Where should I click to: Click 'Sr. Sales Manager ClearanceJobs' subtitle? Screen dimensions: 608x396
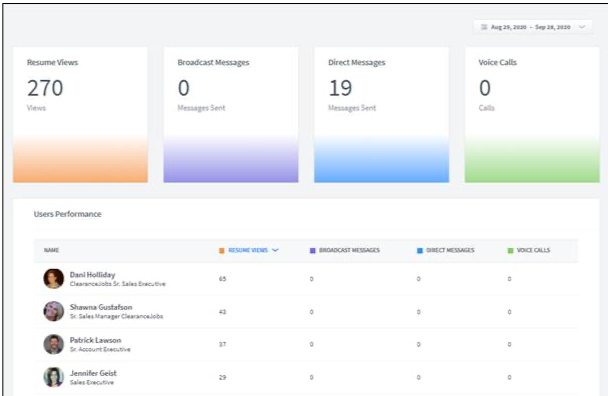pos(116,316)
